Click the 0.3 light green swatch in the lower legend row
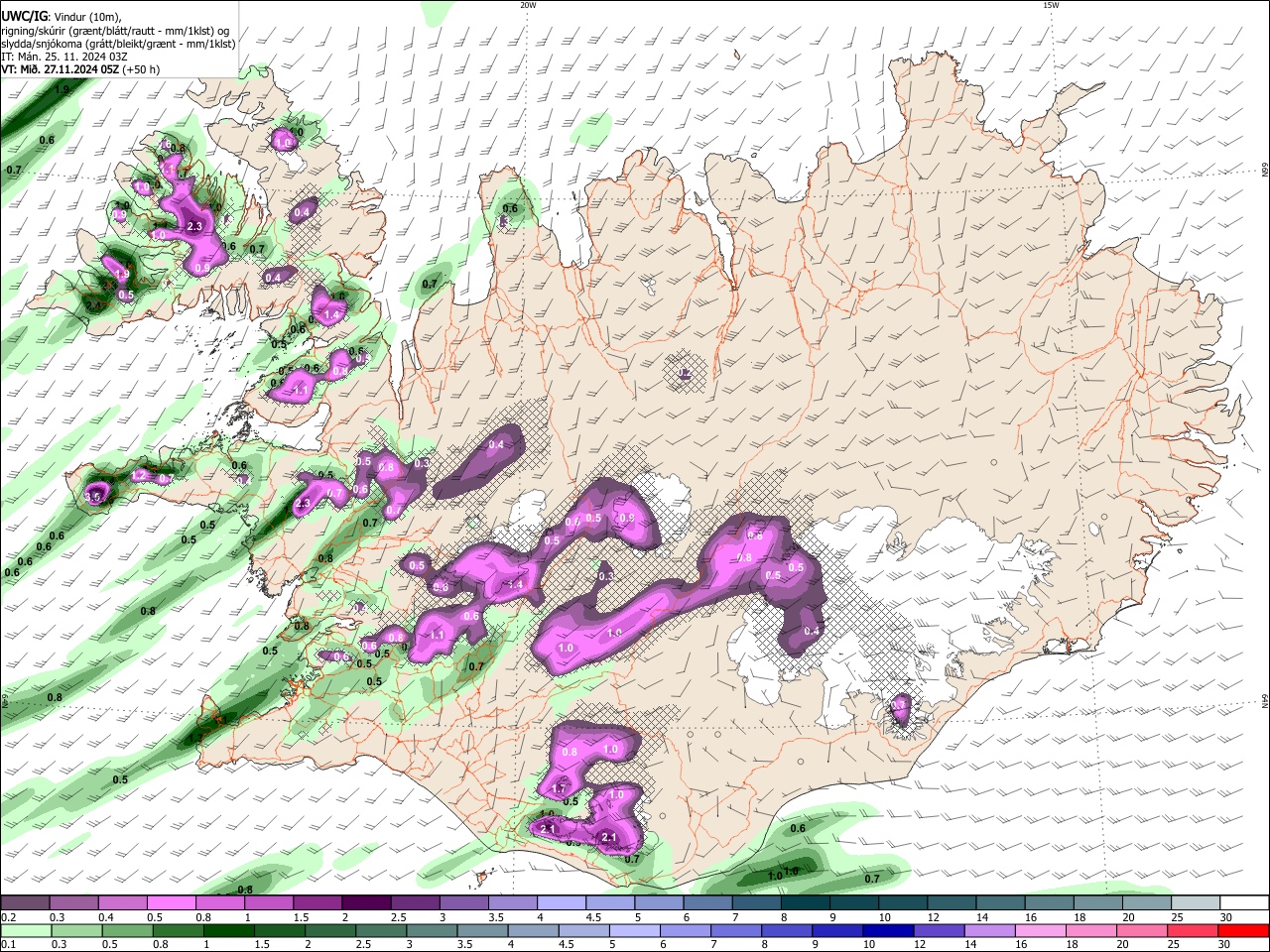 coord(76,930)
